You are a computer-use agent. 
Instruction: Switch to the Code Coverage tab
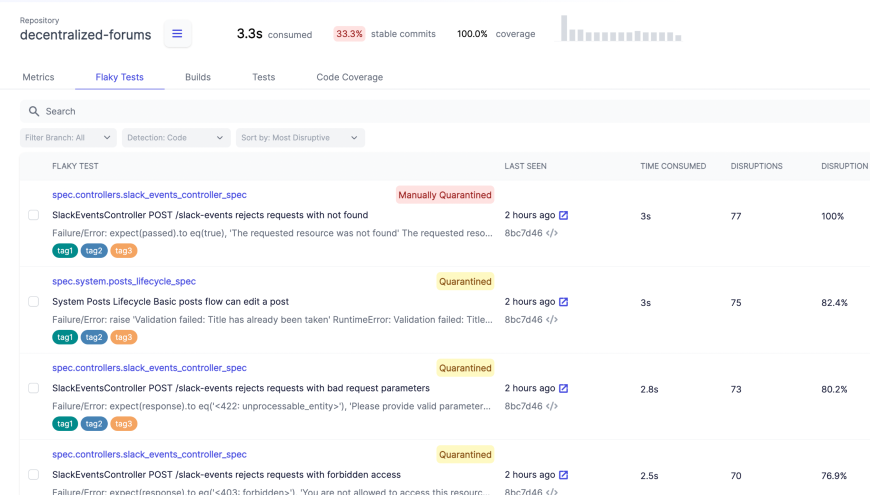[349, 77]
